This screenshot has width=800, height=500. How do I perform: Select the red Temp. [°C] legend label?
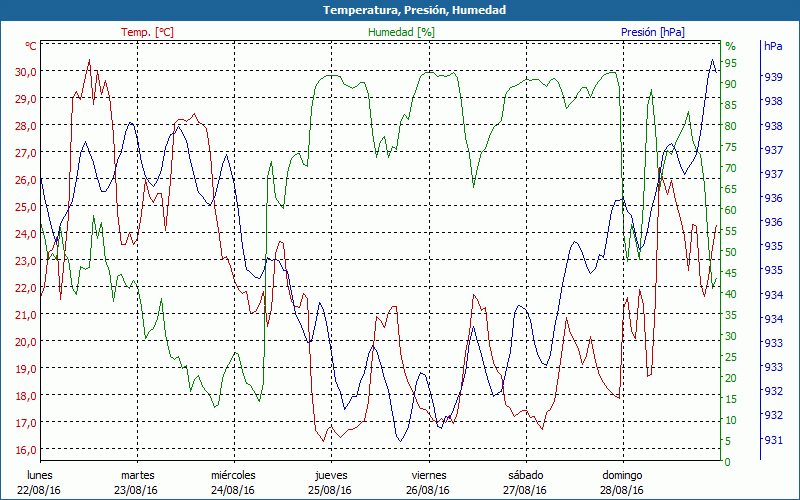pos(147,32)
